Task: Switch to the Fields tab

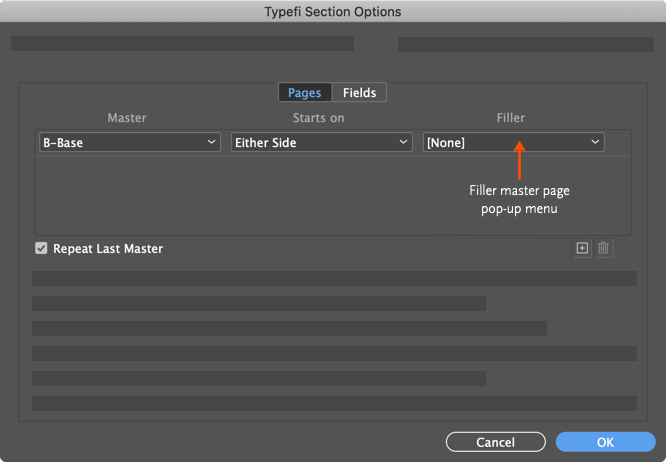Action: click(359, 93)
